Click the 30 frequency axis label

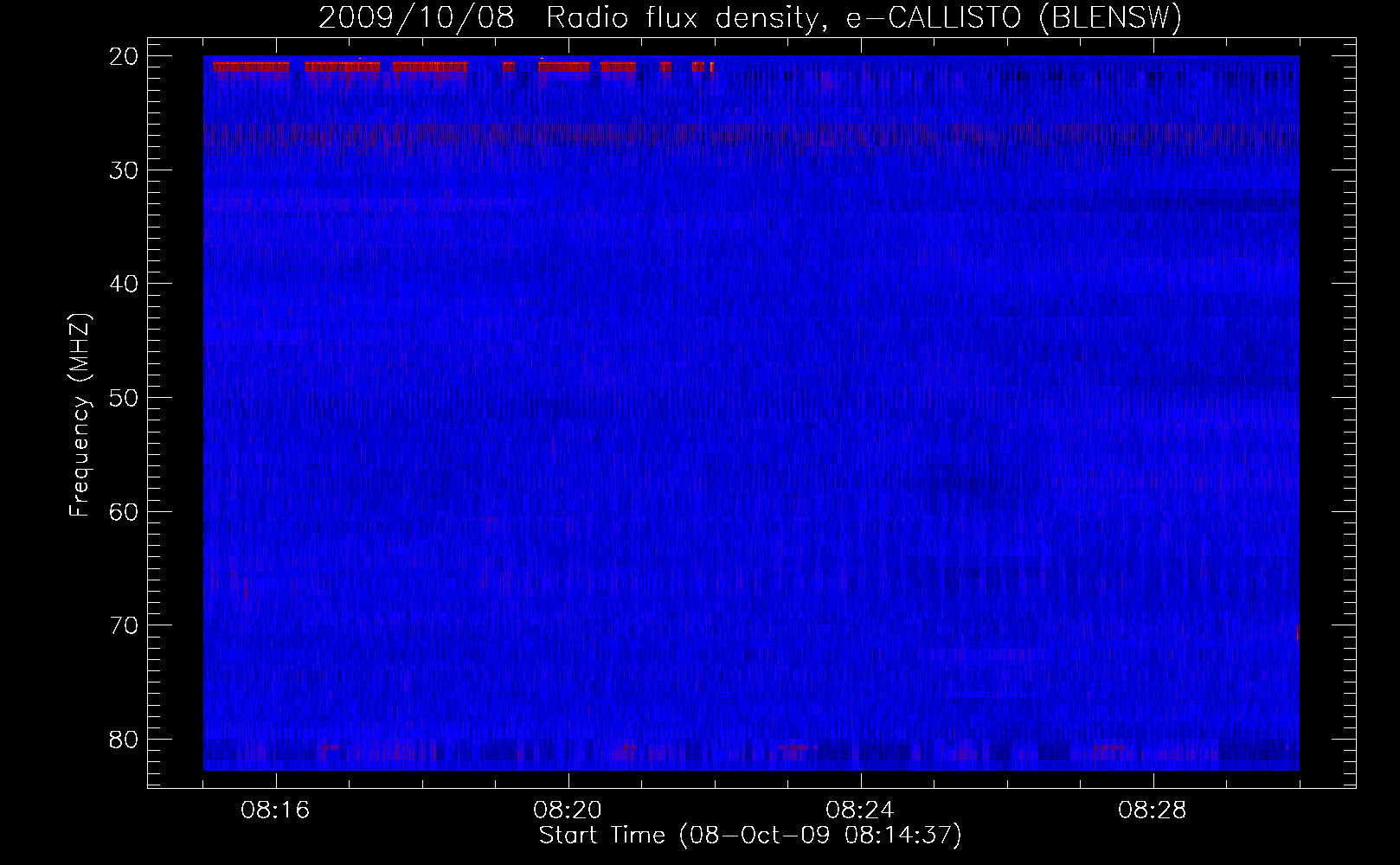(x=125, y=170)
